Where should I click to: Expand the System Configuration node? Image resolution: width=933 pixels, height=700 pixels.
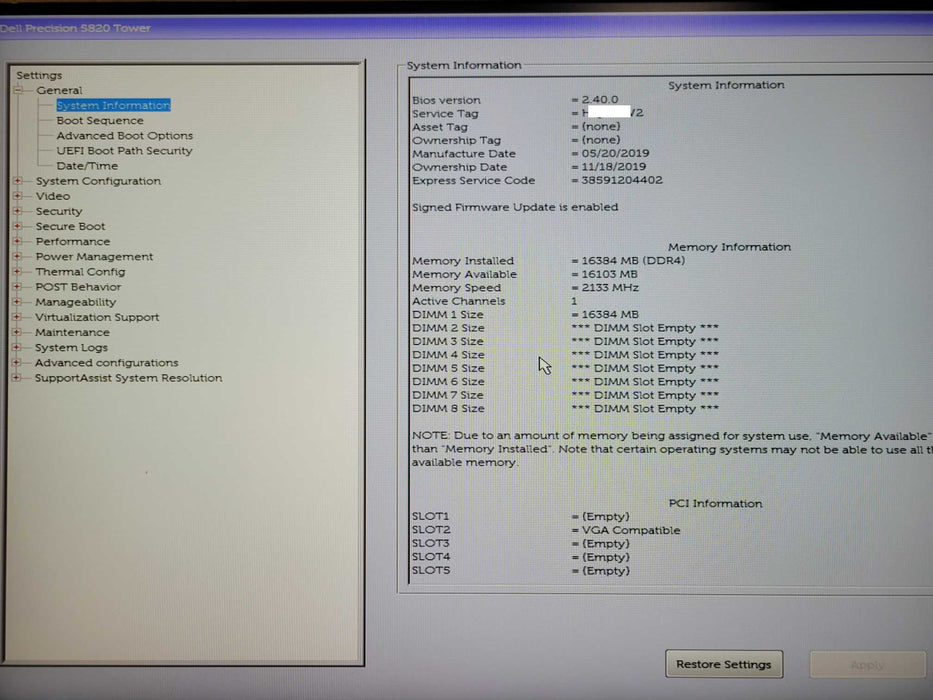[x=18, y=181]
